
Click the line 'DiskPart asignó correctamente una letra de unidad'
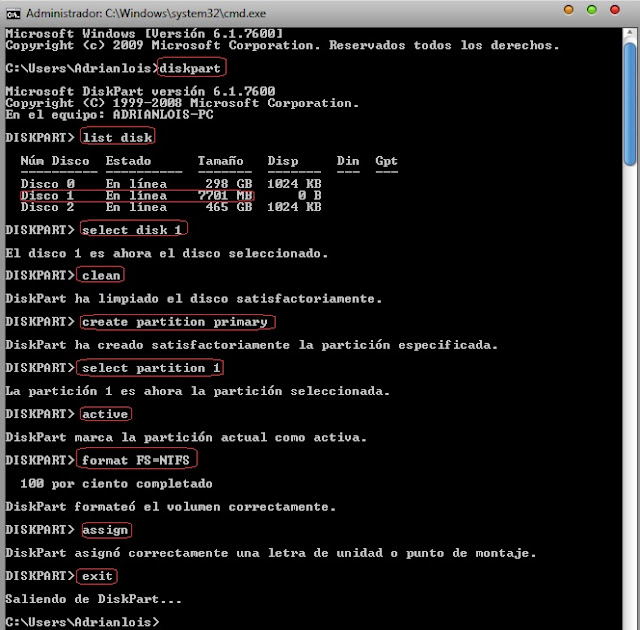coord(271,553)
